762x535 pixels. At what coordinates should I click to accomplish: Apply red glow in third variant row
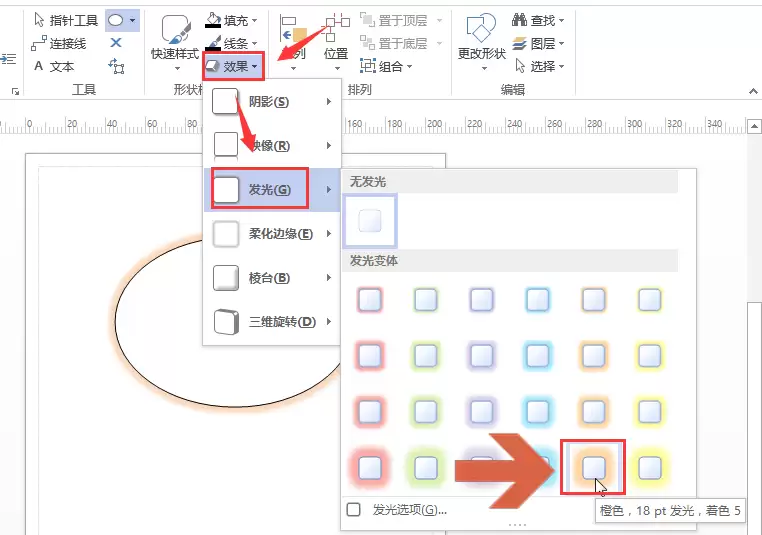coord(370,412)
